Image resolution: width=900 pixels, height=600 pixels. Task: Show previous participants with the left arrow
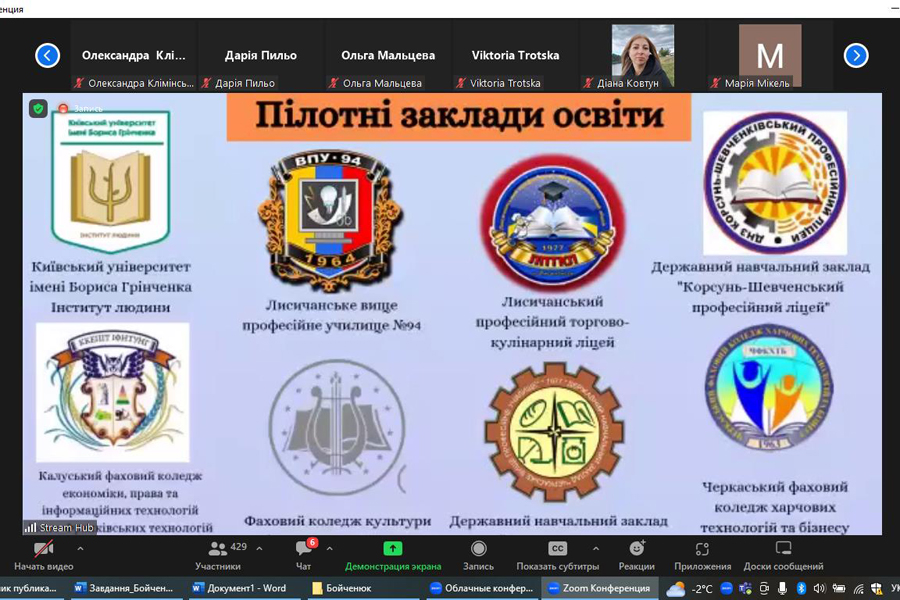pos(47,56)
